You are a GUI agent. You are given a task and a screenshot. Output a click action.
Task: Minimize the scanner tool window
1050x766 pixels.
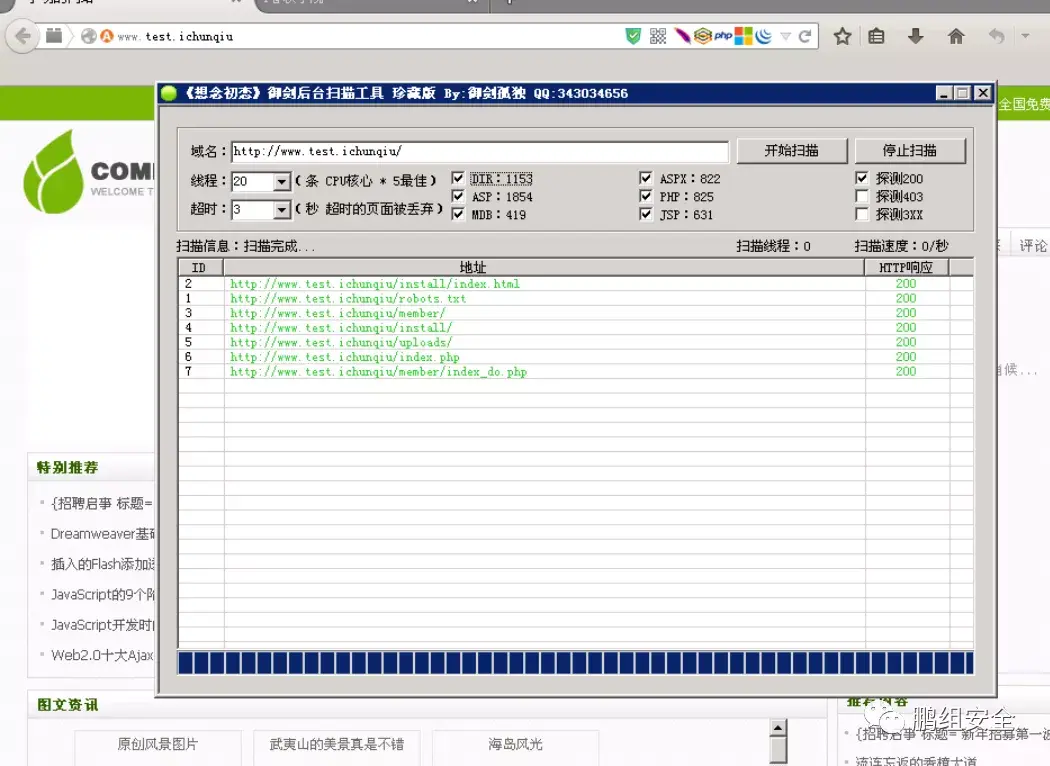pyautogui.click(x=944, y=93)
